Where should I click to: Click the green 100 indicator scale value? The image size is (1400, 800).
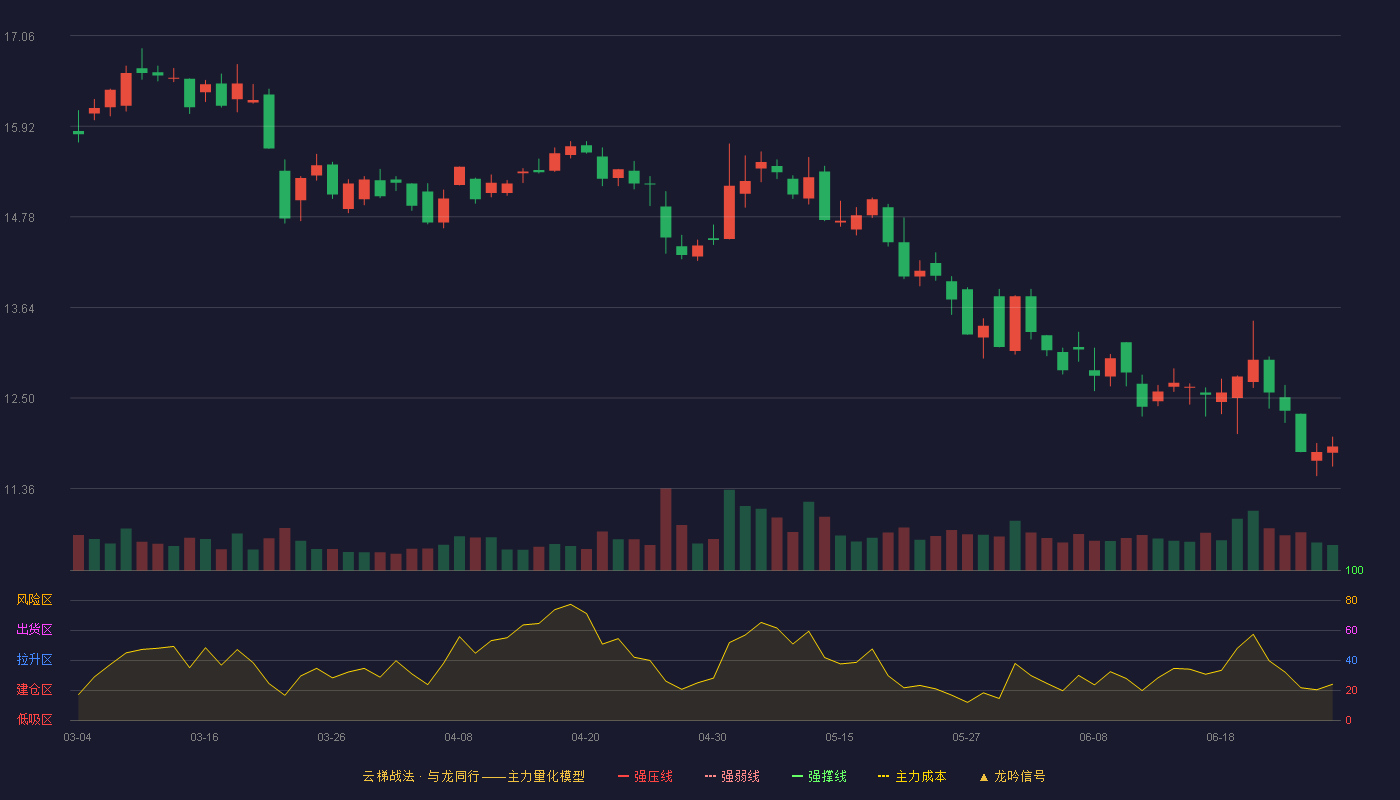pyautogui.click(x=1354, y=571)
